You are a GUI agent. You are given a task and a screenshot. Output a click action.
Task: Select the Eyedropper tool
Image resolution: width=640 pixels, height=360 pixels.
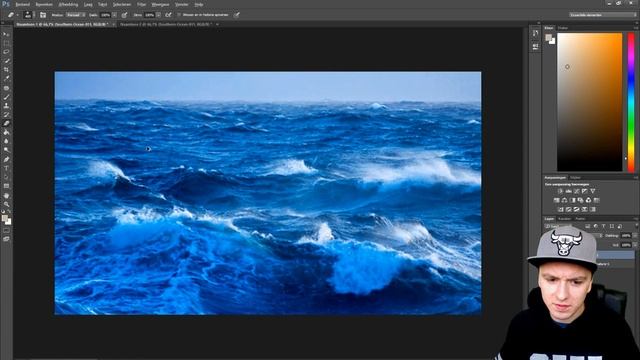click(x=6, y=79)
